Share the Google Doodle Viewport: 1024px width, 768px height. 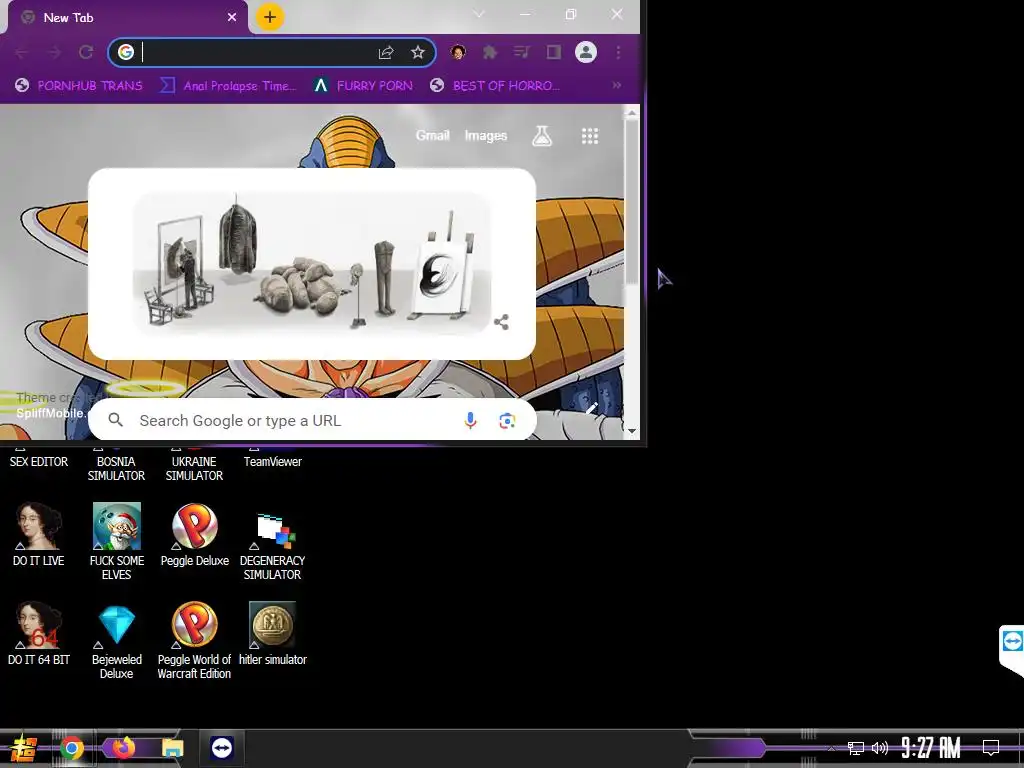502,322
